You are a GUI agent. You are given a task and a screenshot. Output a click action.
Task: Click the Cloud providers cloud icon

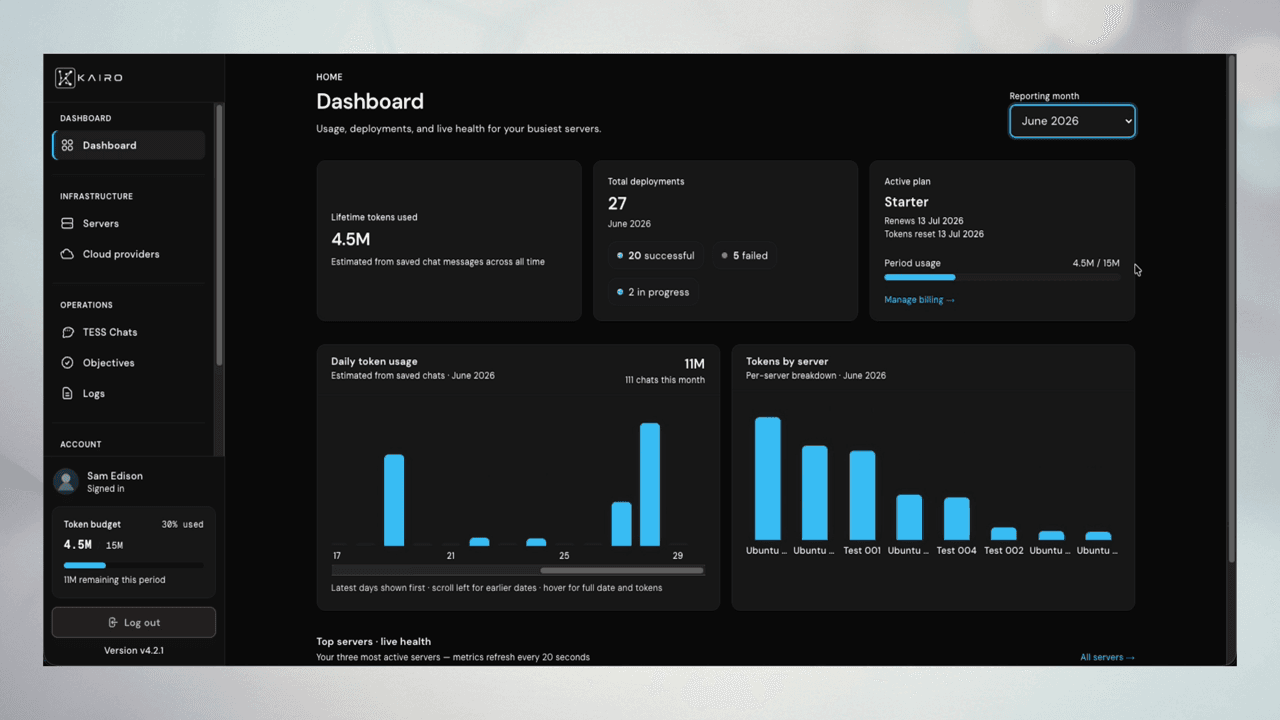[67, 254]
